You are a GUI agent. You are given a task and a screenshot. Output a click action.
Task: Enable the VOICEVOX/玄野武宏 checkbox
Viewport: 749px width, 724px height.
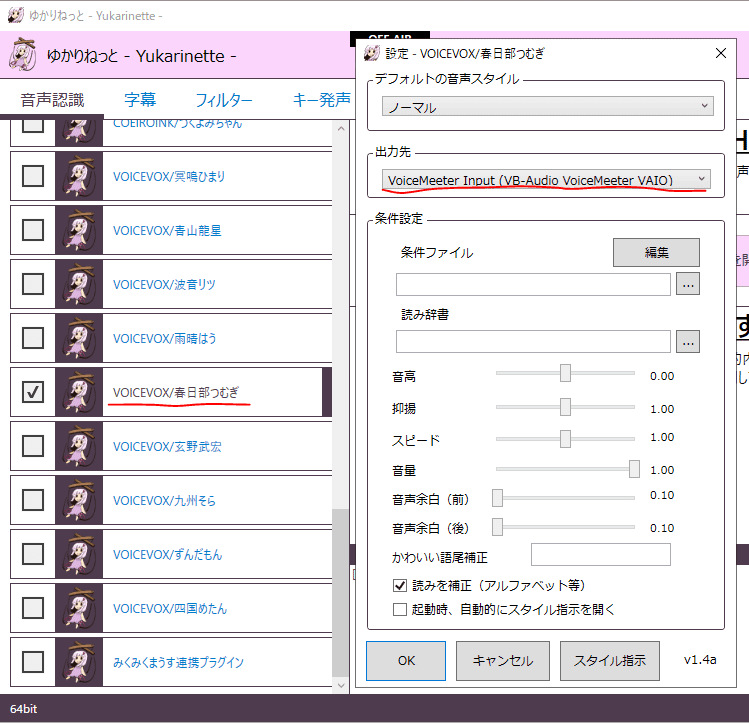pos(33,446)
